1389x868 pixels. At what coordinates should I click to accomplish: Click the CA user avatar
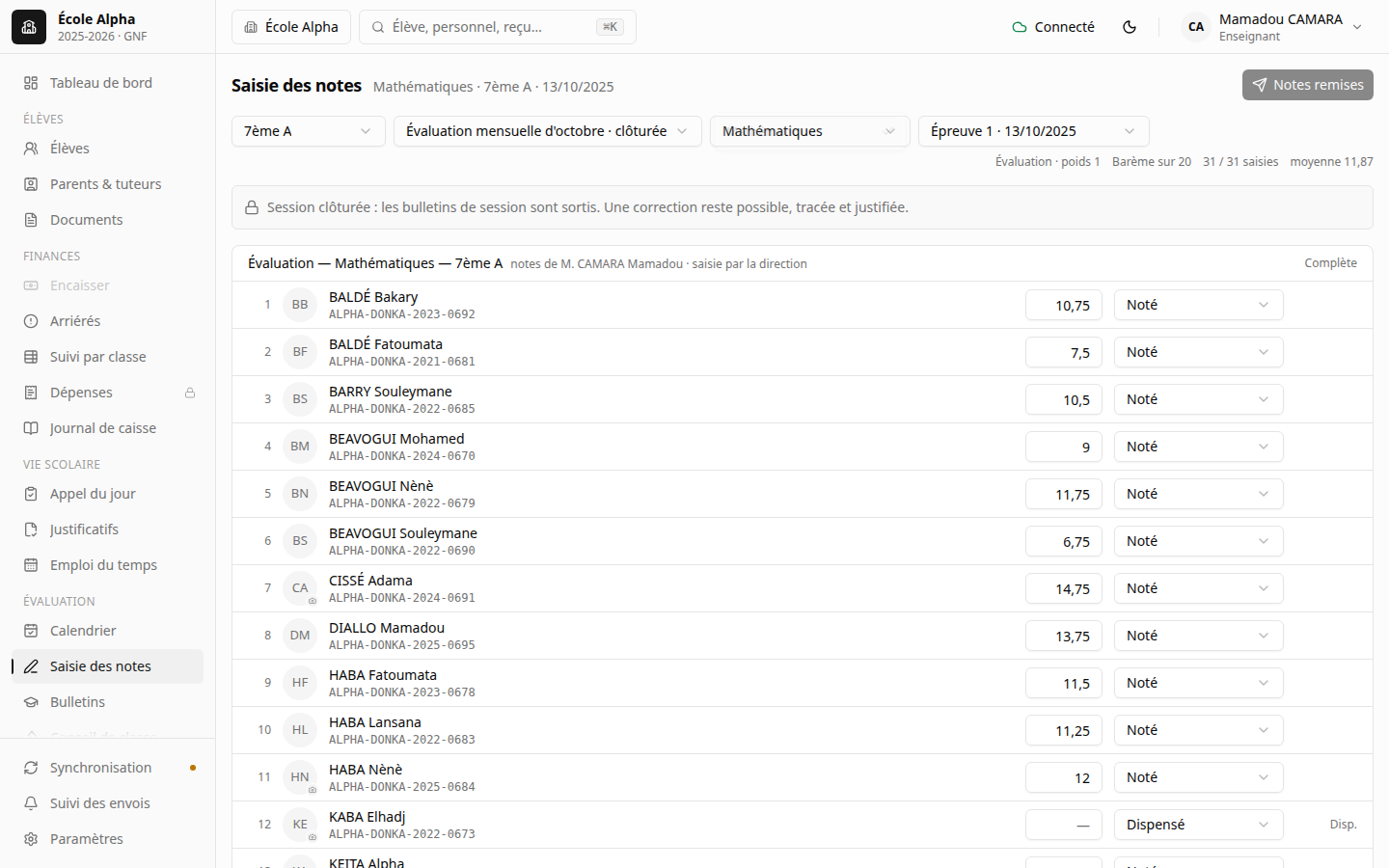[1196, 27]
